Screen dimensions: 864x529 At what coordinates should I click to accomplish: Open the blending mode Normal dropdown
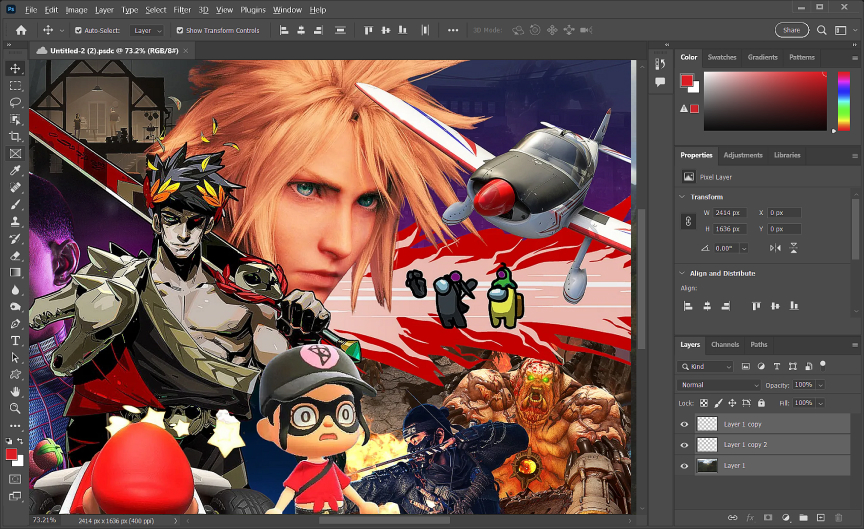720,385
